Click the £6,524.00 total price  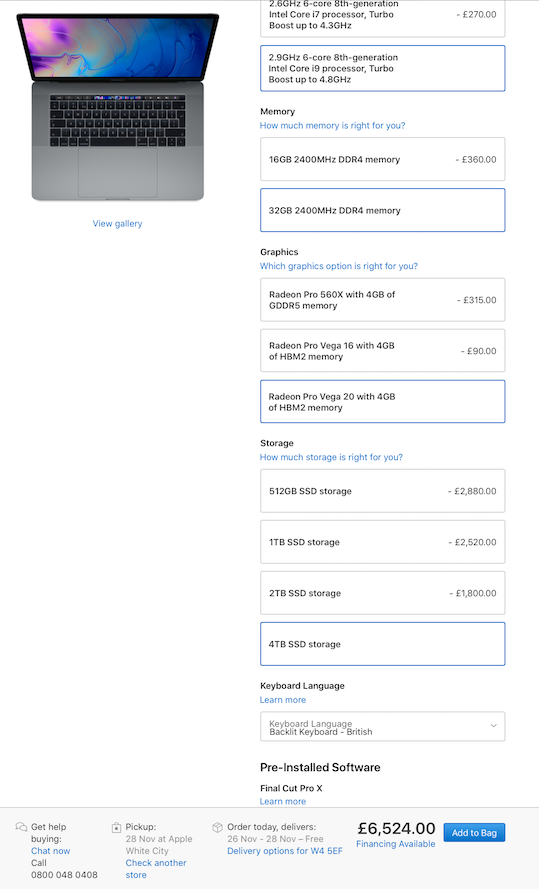[396, 828]
